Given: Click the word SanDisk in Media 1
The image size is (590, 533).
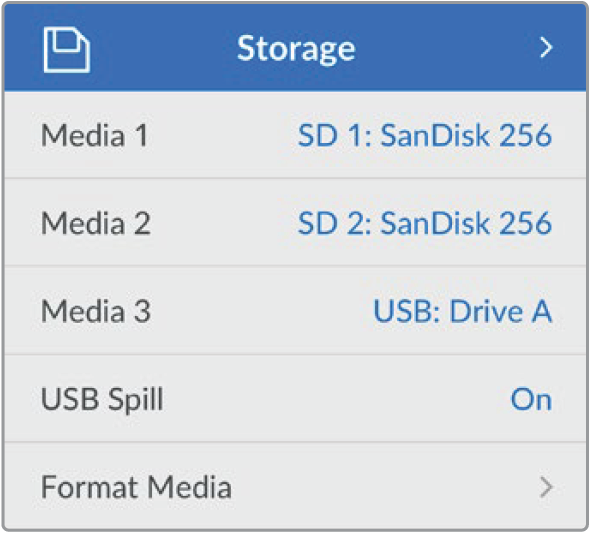Looking at the screenshot, I should [x=435, y=135].
